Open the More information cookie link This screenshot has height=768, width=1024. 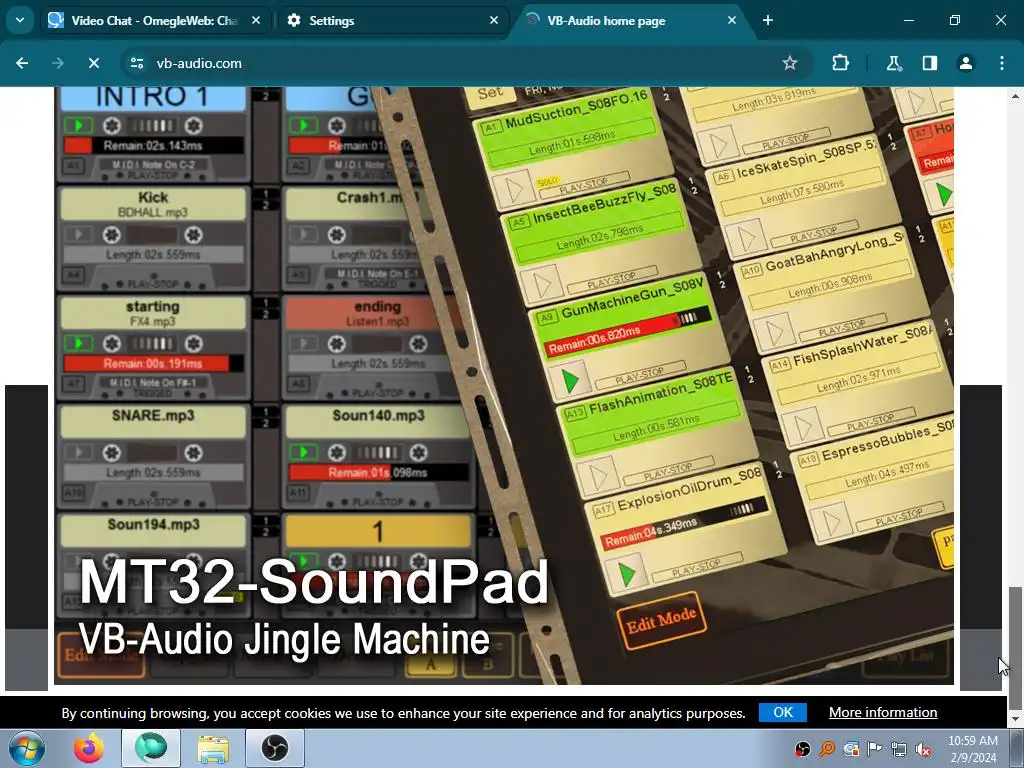click(x=883, y=712)
